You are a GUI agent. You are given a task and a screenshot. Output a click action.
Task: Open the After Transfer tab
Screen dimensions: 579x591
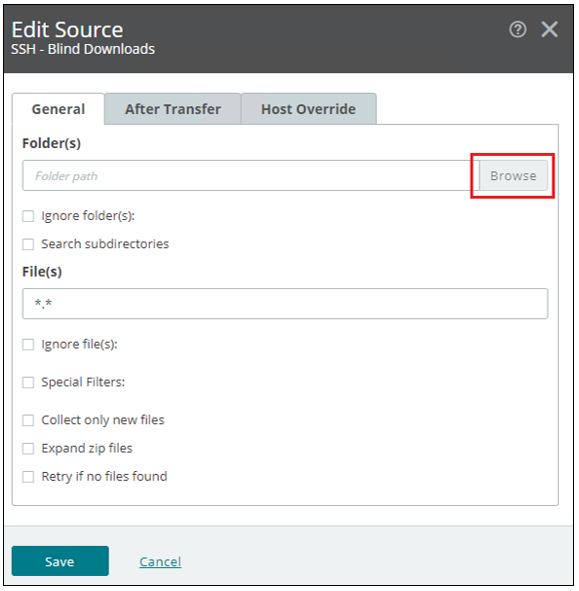coord(173,109)
